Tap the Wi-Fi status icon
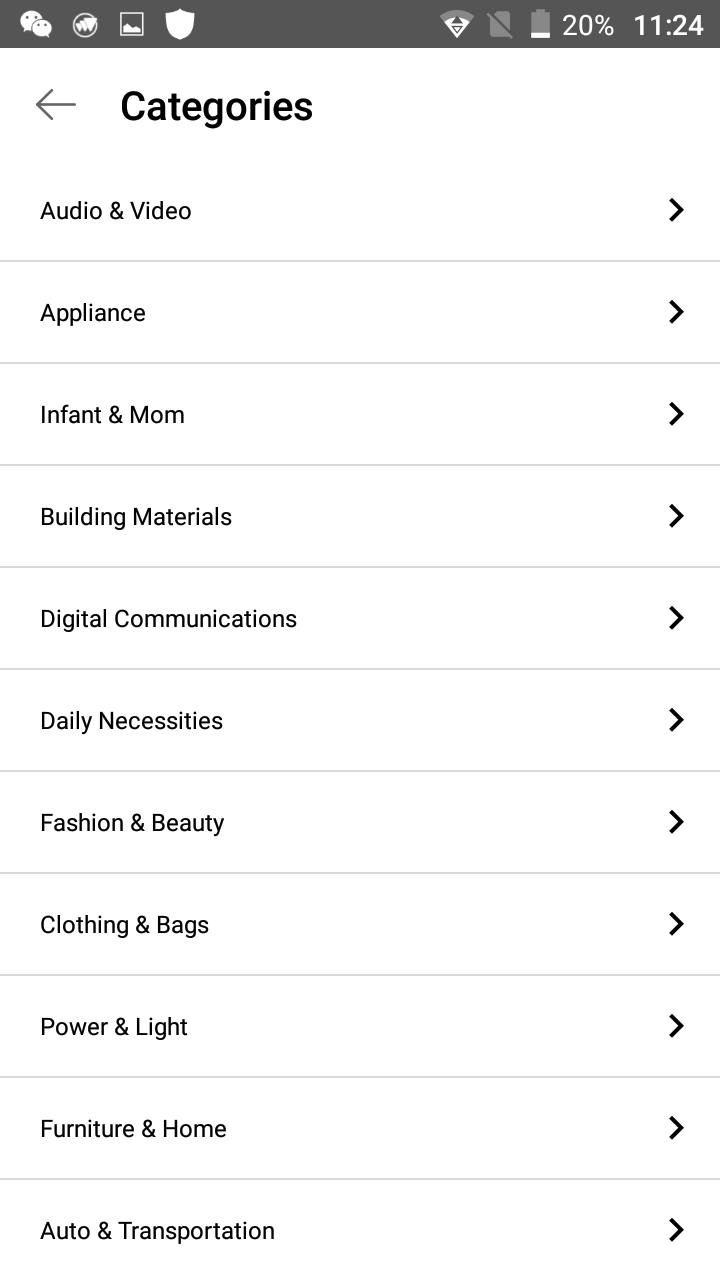Viewport: 720px width, 1280px height. (x=457, y=24)
